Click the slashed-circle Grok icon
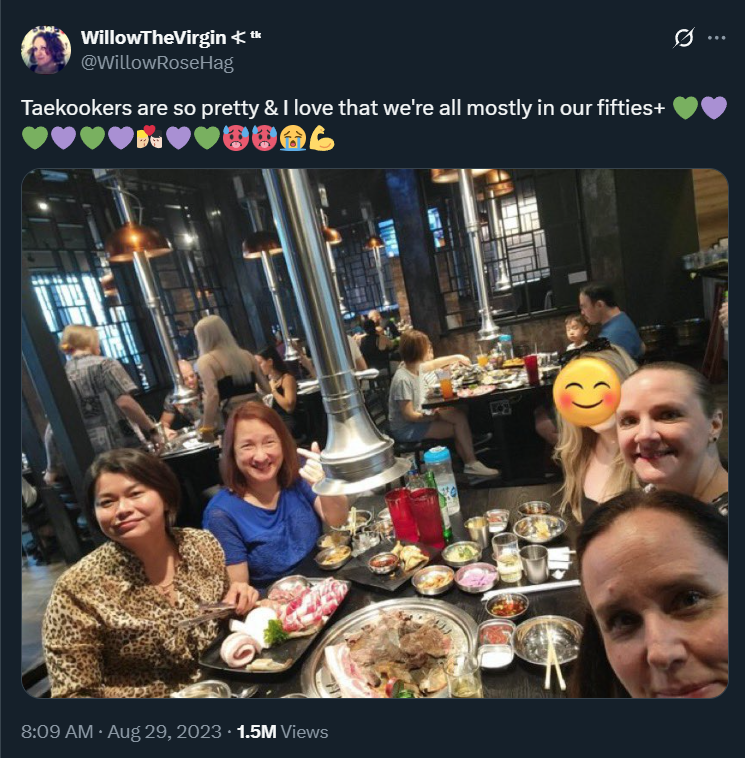Screen dimensions: 745x758 (x=684, y=38)
